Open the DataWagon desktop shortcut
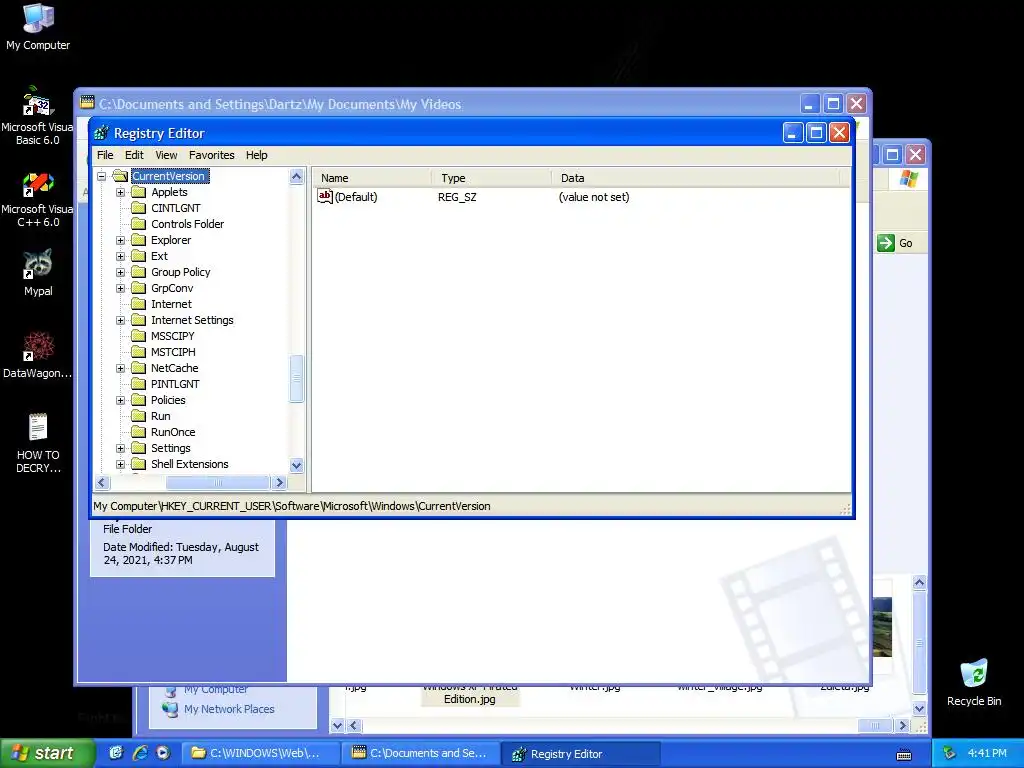 tap(38, 355)
